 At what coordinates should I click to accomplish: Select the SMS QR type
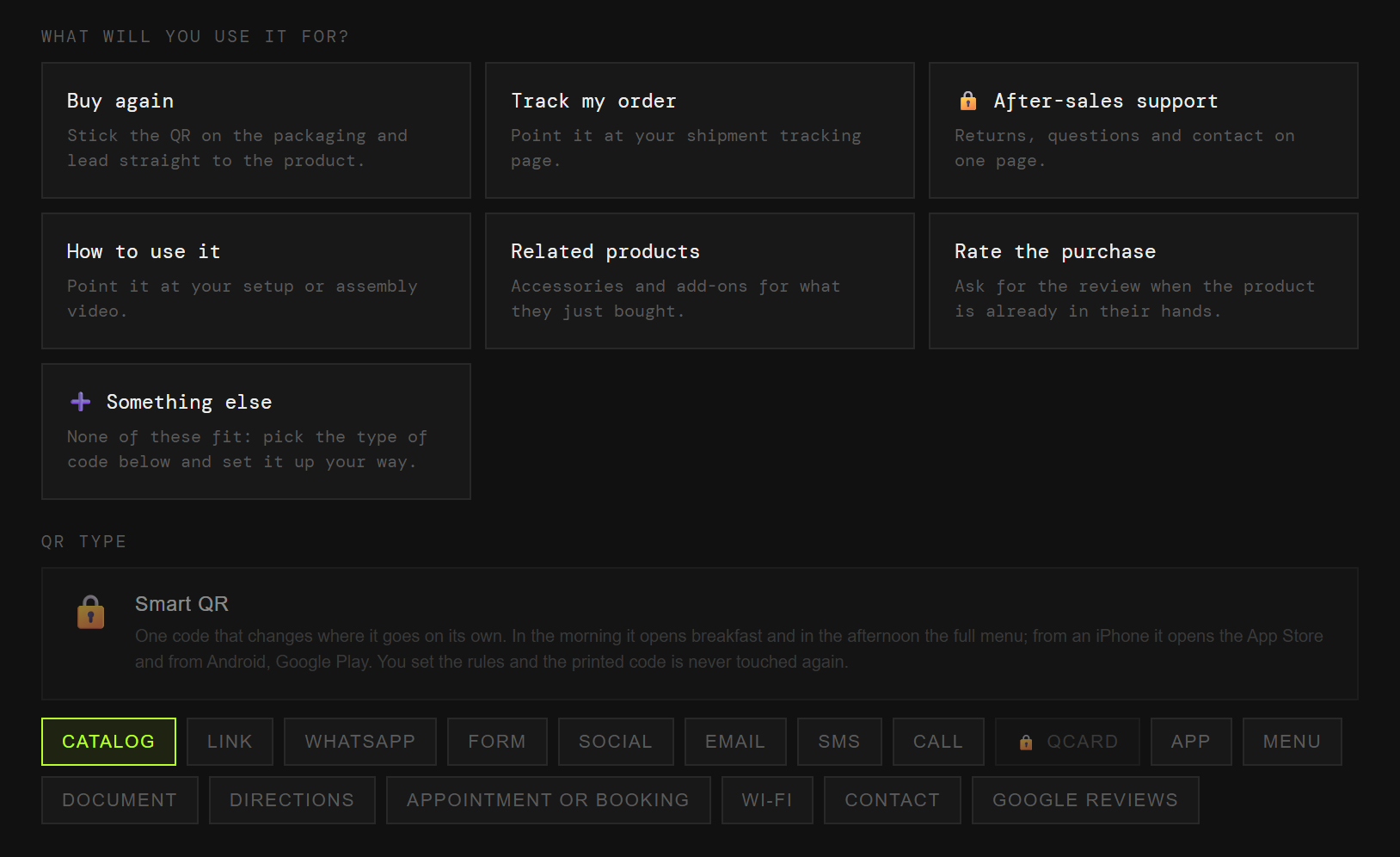pyautogui.click(x=839, y=742)
